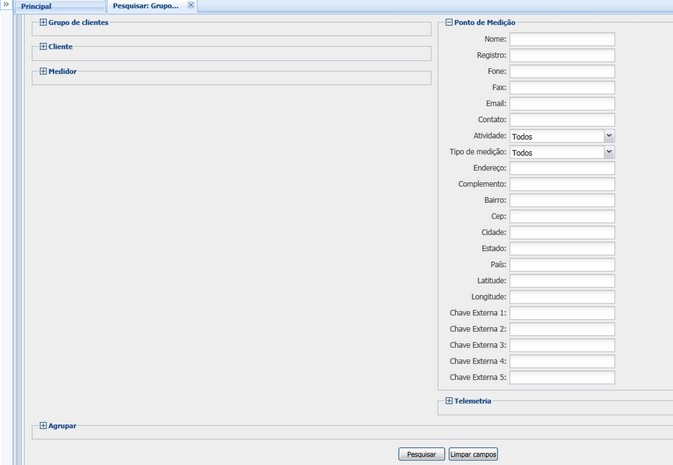Open the Tipo de medição dropdown

tap(608, 152)
